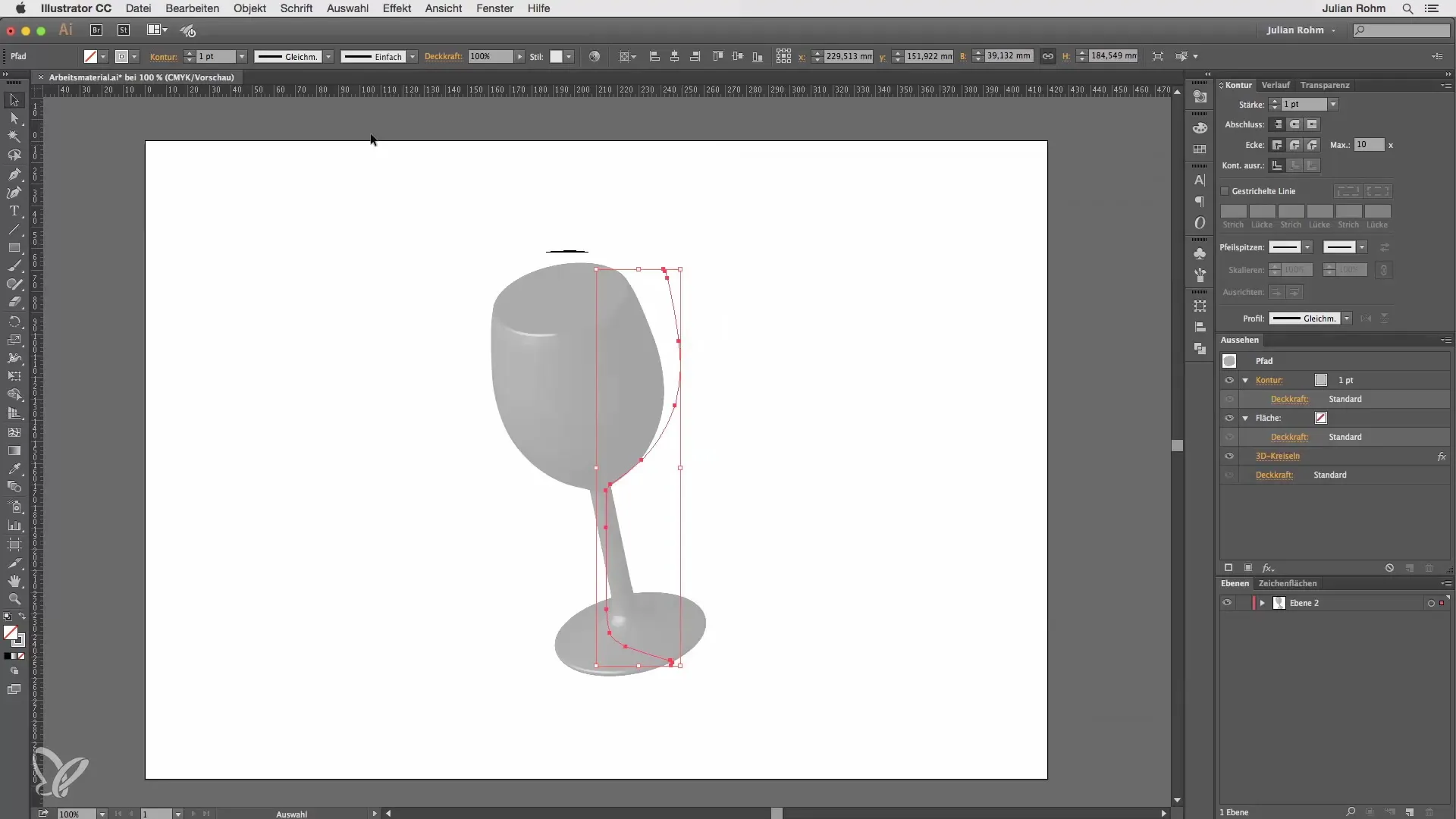This screenshot has width=1456, height=819.
Task: Click the vertical scrollbar thumb of canvas
Action: (1177, 446)
